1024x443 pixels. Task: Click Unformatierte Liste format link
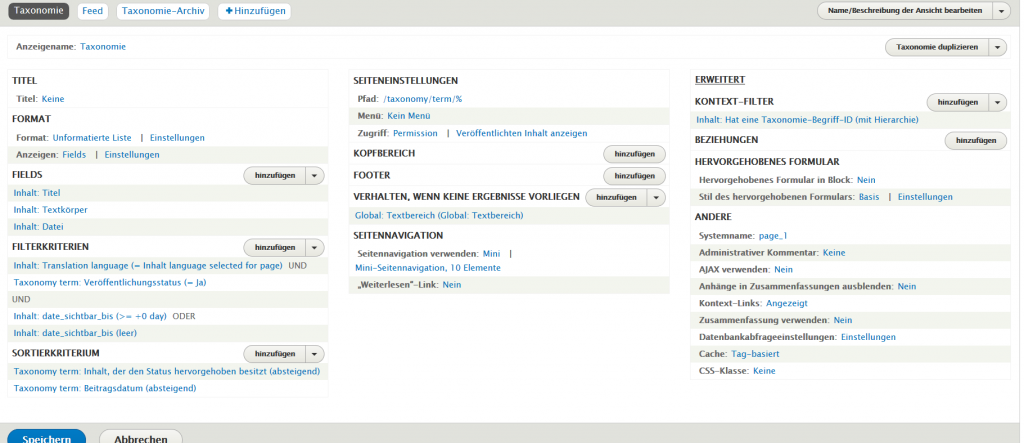point(92,137)
